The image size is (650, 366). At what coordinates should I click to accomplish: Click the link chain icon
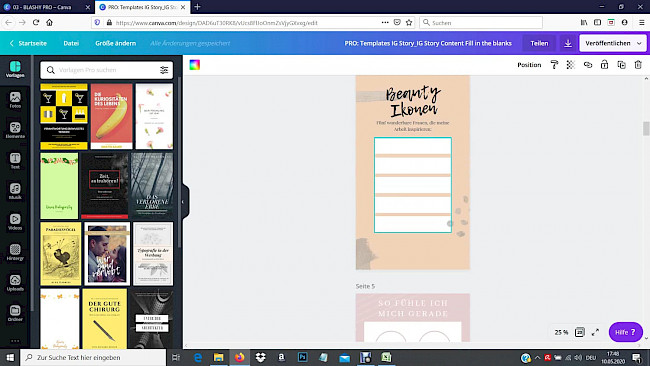pyautogui.click(x=588, y=65)
